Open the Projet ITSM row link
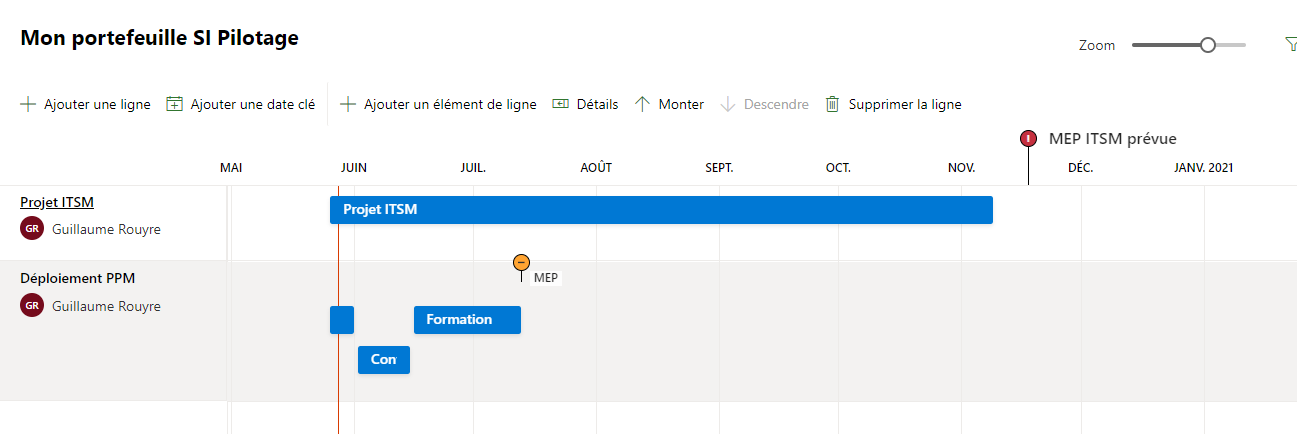Image resolution: width=1297 pixels, height=434 pixels. [57, 202]
